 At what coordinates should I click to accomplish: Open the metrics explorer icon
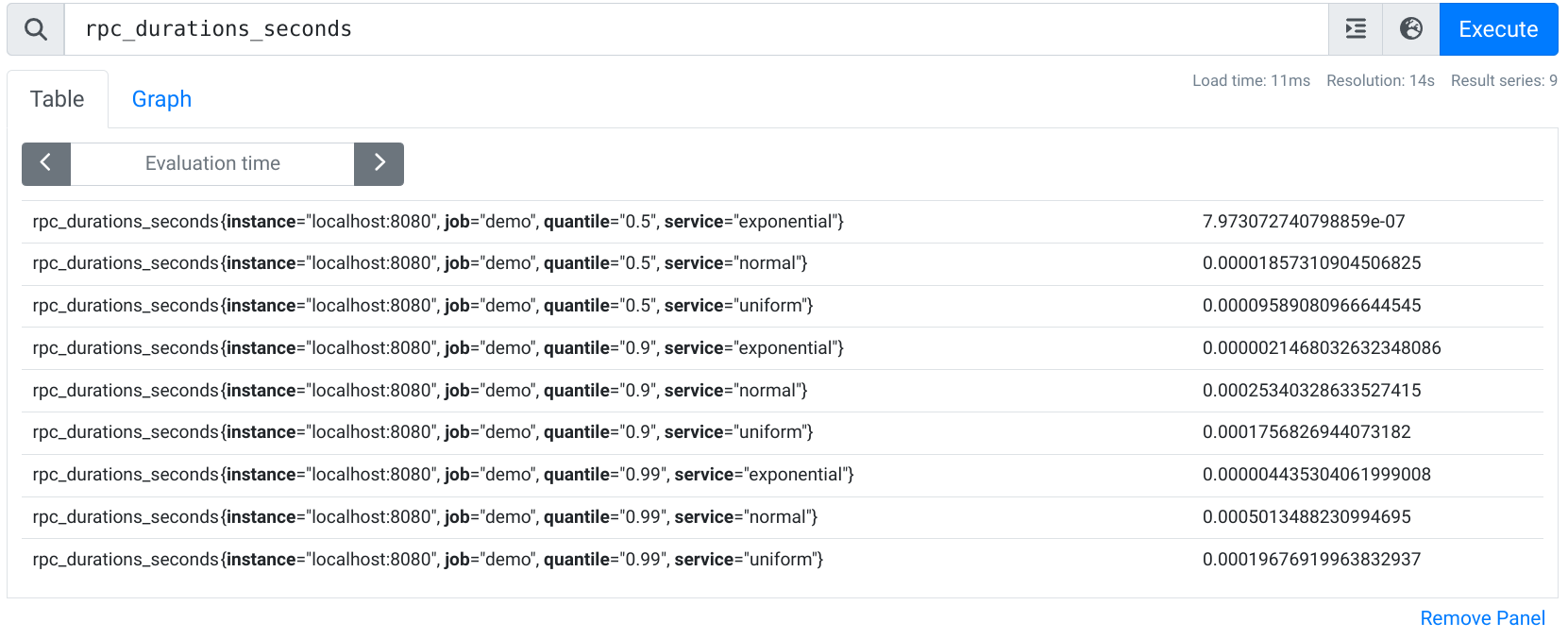click(x=1355, y=29)
